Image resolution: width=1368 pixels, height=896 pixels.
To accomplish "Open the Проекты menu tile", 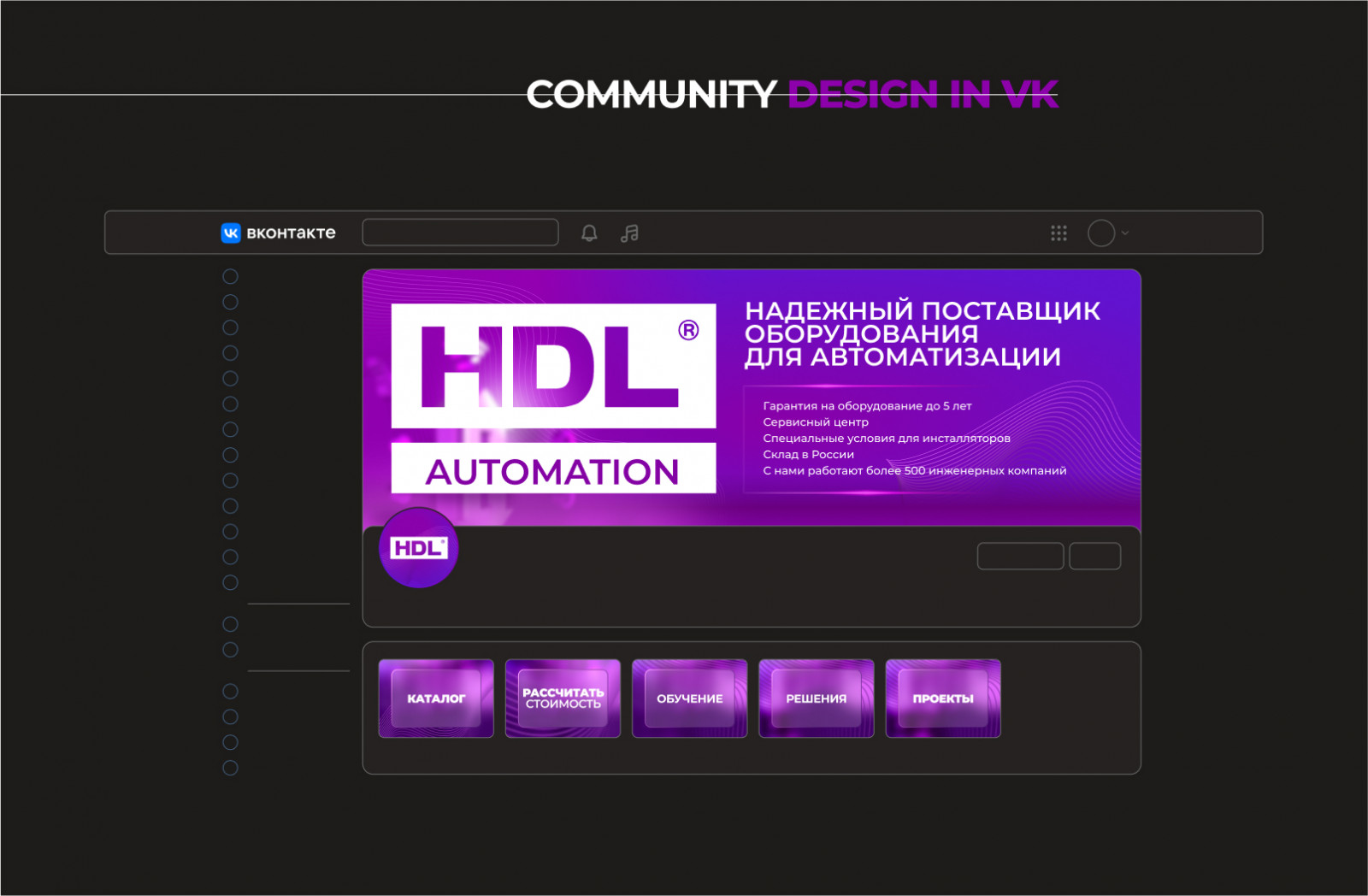I will (x=943, y=699).
